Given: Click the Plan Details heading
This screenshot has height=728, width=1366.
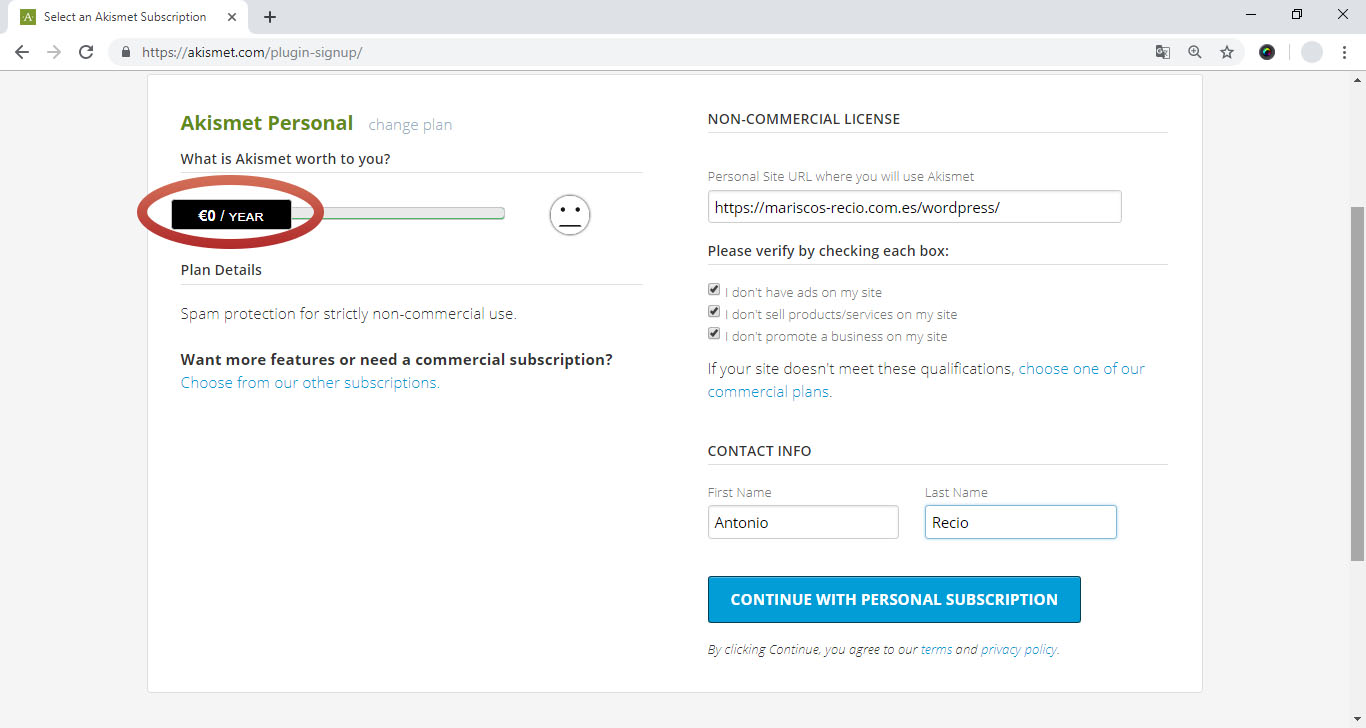Looking at the screenshot, I should tap(221, 270).
